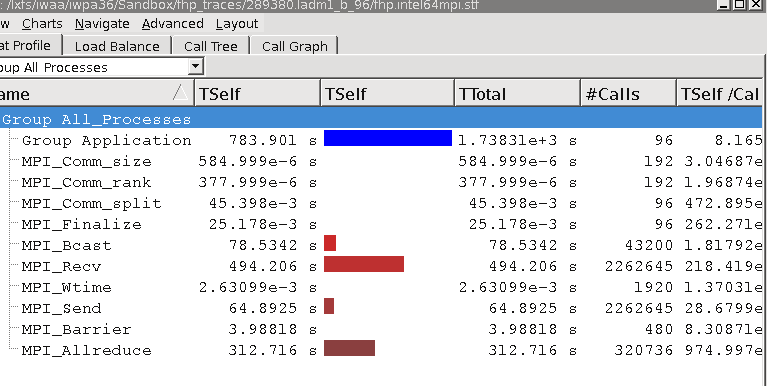
Task: Sort by the #Calls column header
Action: tap(628, 93)
